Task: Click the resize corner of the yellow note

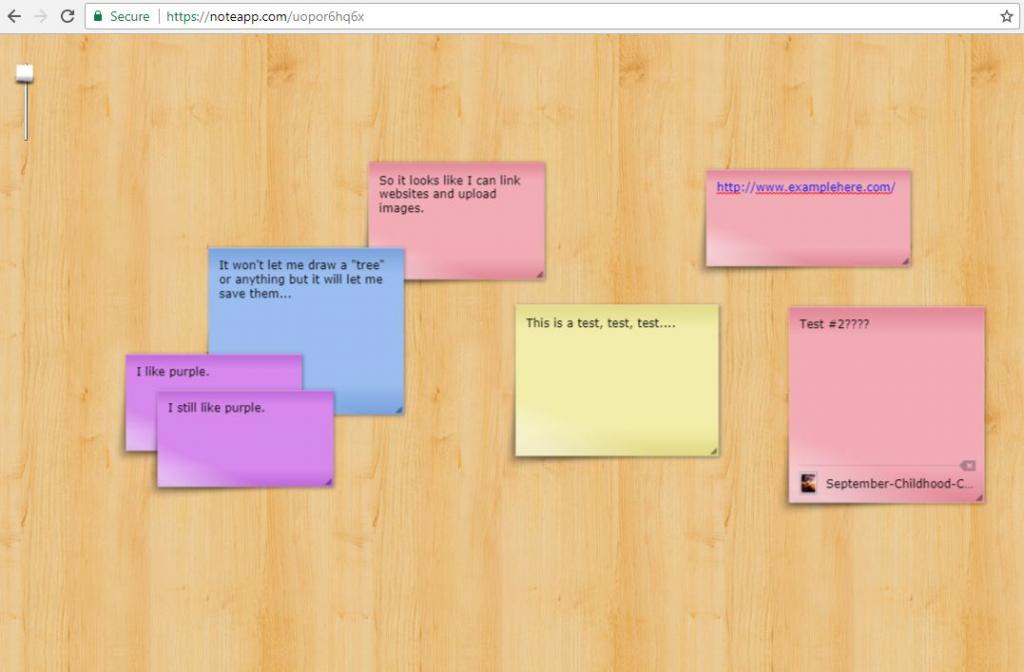Action: pos(713,451)
